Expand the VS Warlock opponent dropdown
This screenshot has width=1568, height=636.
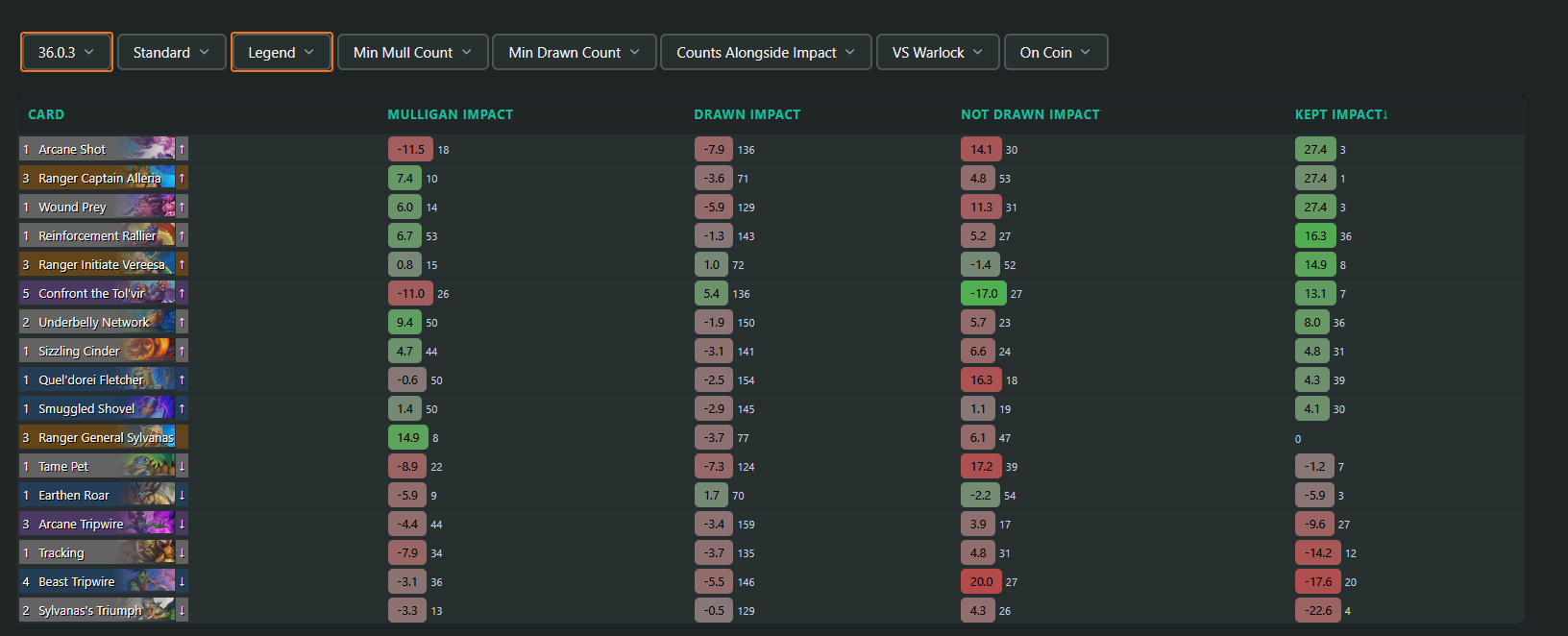point(938,52)
